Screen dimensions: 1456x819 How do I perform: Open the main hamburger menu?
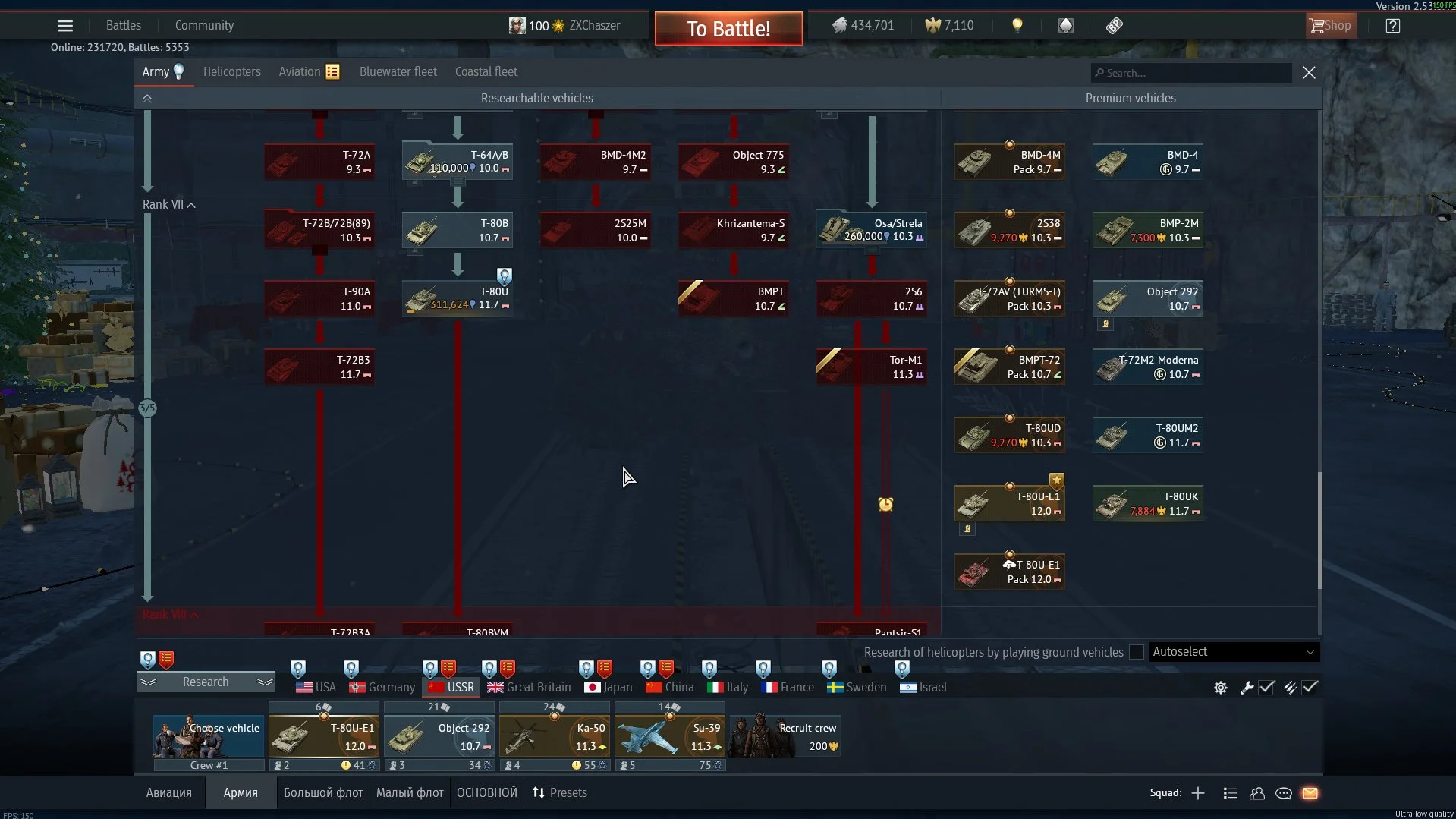[65, 26]
